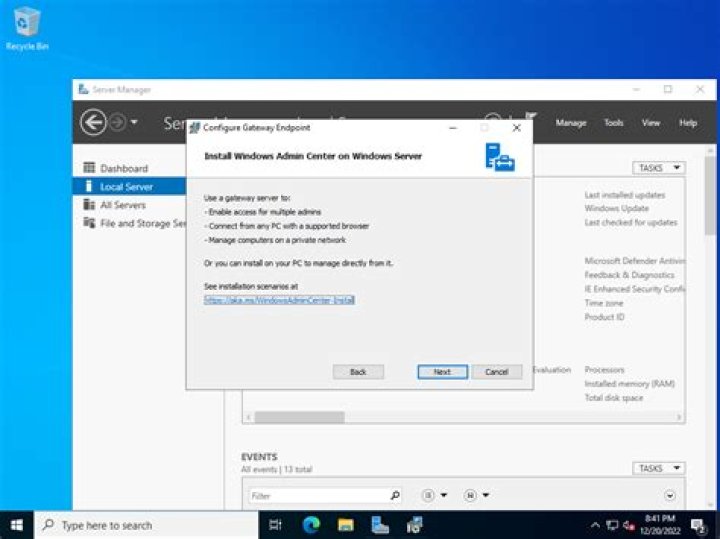Click the installer taskbar icon
720x539 pixels.
414,525
